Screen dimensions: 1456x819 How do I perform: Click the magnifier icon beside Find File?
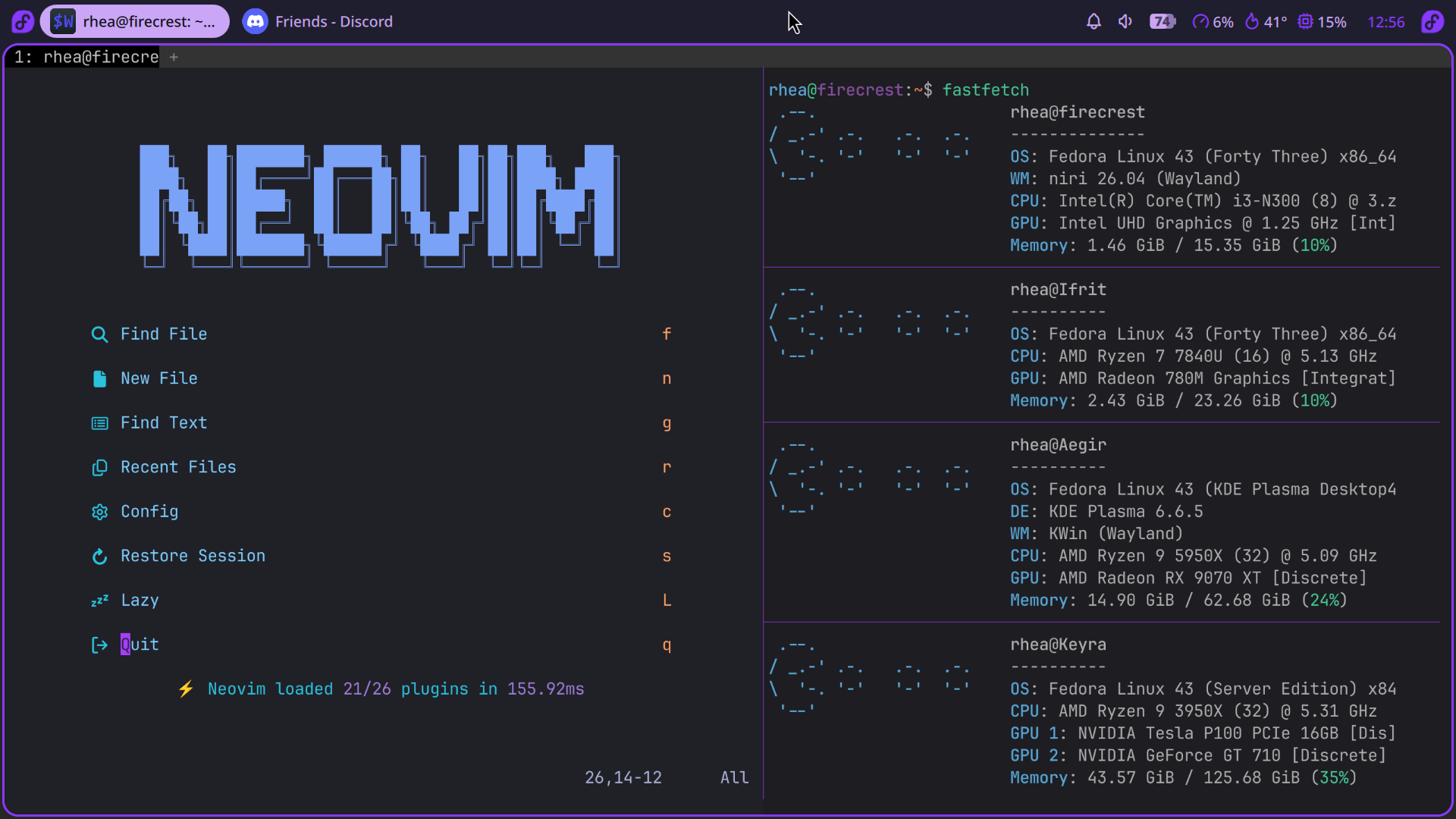pos(99,334)
